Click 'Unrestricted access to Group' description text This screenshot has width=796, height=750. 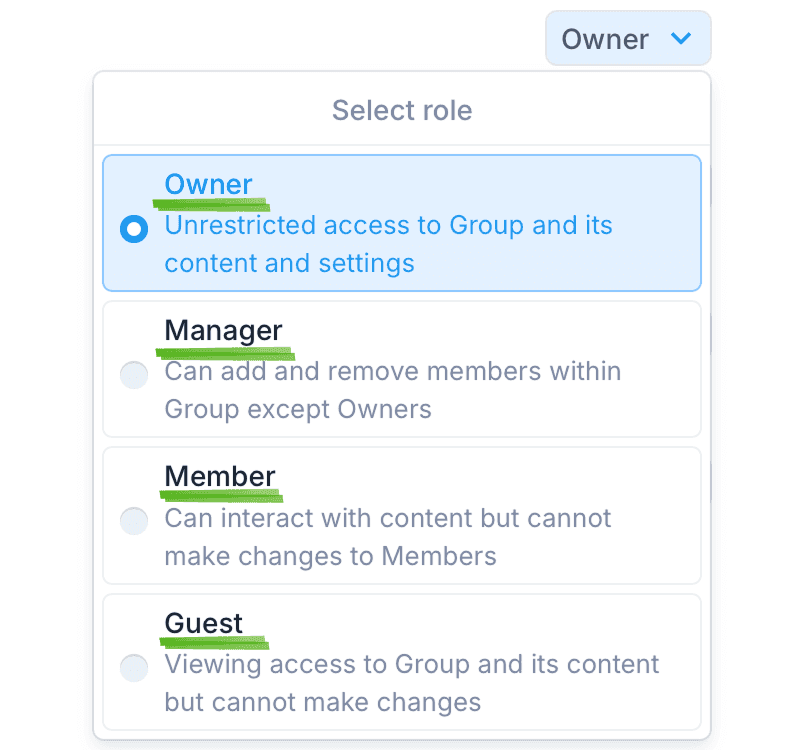tap(388, 225)
